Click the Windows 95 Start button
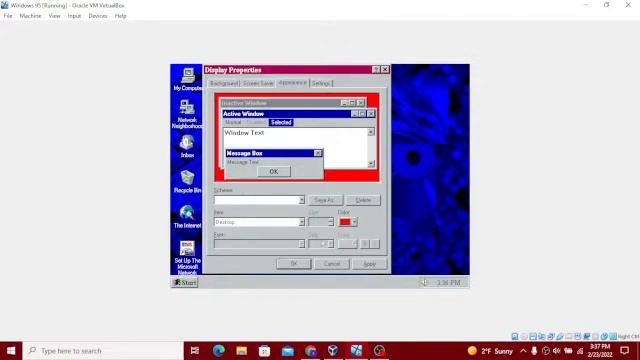Screen dimensions: 640x360 point(184,282)
